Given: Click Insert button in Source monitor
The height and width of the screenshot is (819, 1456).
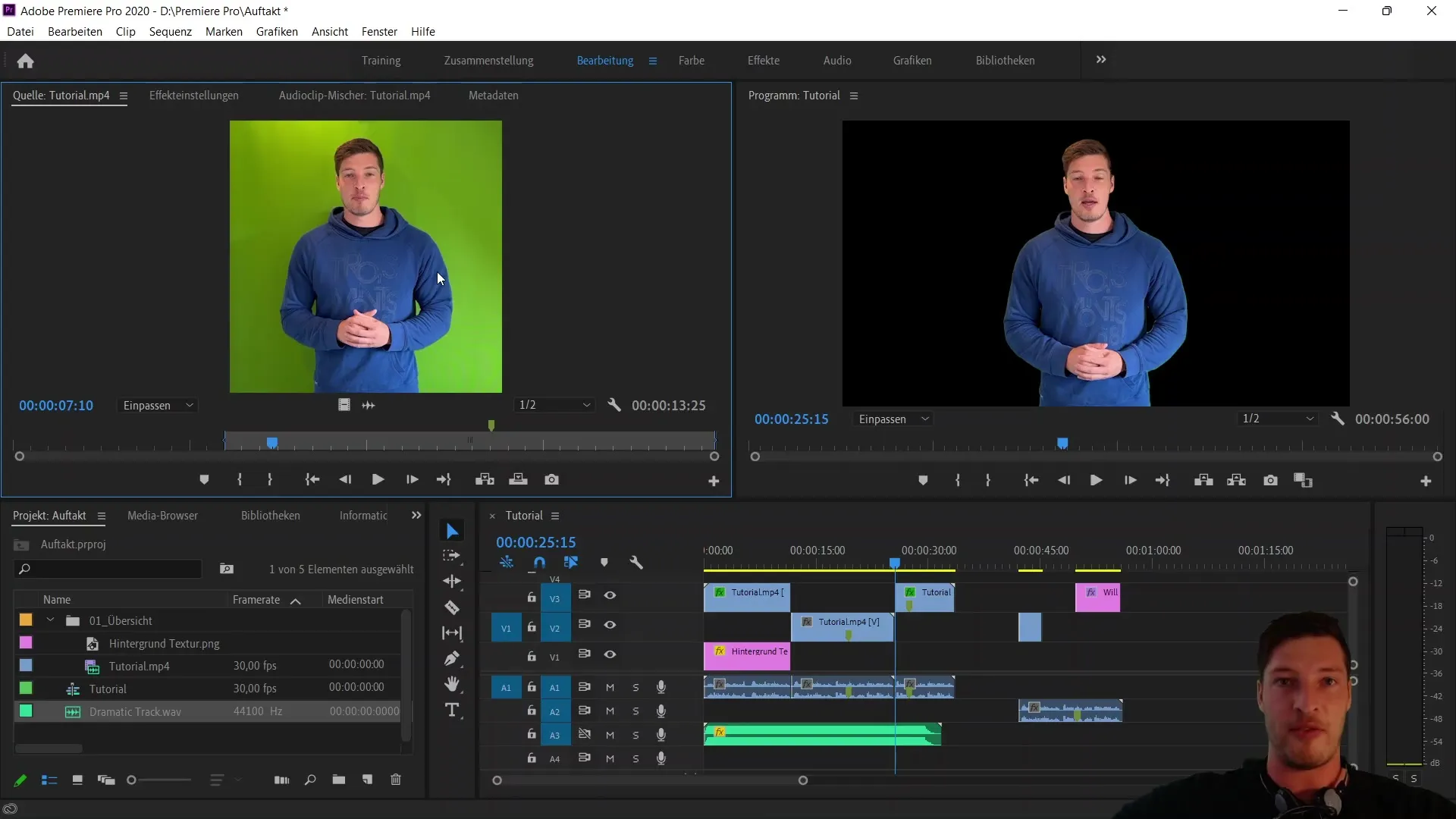Looking at the screenshot, I should 485,480.
